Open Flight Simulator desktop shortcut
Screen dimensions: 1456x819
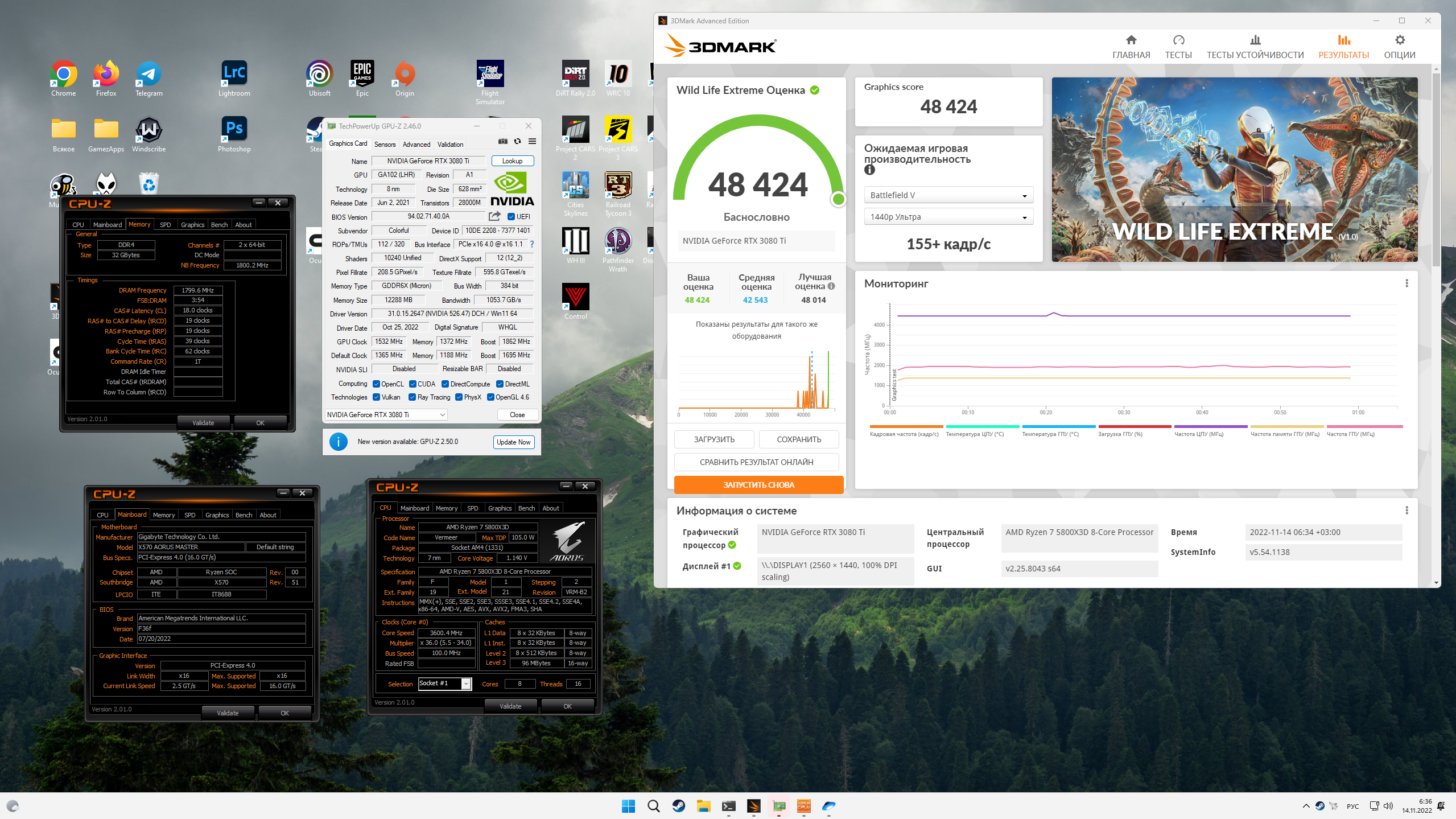490,83
